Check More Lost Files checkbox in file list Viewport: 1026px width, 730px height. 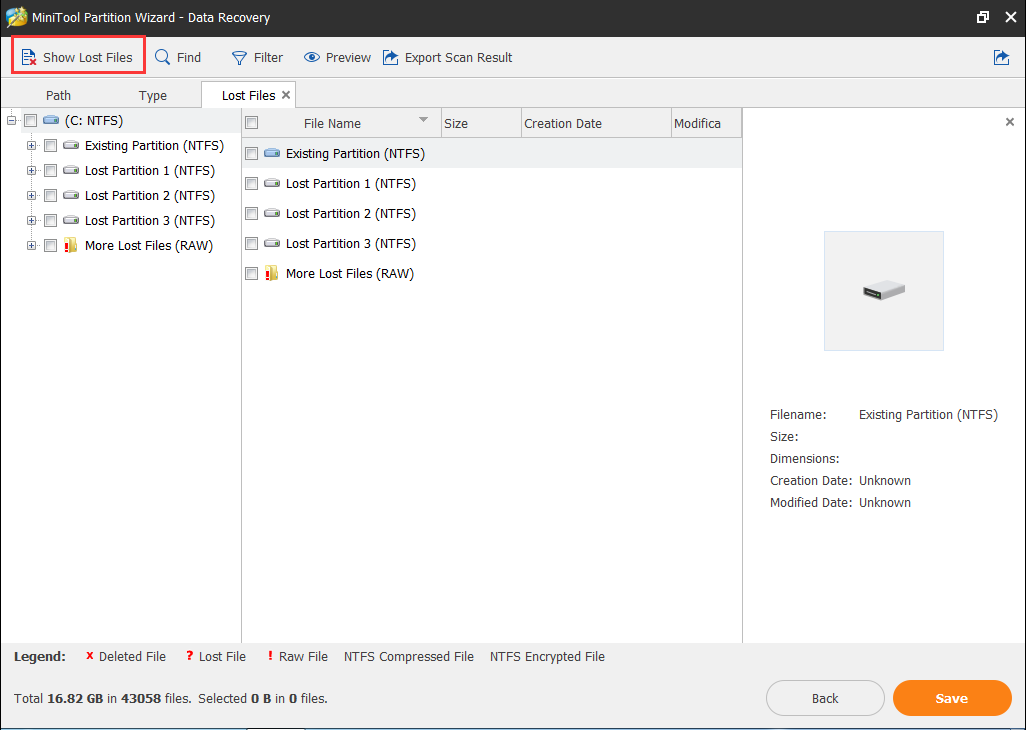click(x=251, y=274)
